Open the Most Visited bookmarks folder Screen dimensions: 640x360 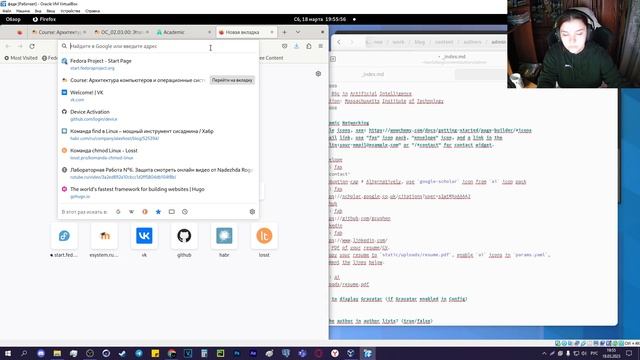(21, 58)
